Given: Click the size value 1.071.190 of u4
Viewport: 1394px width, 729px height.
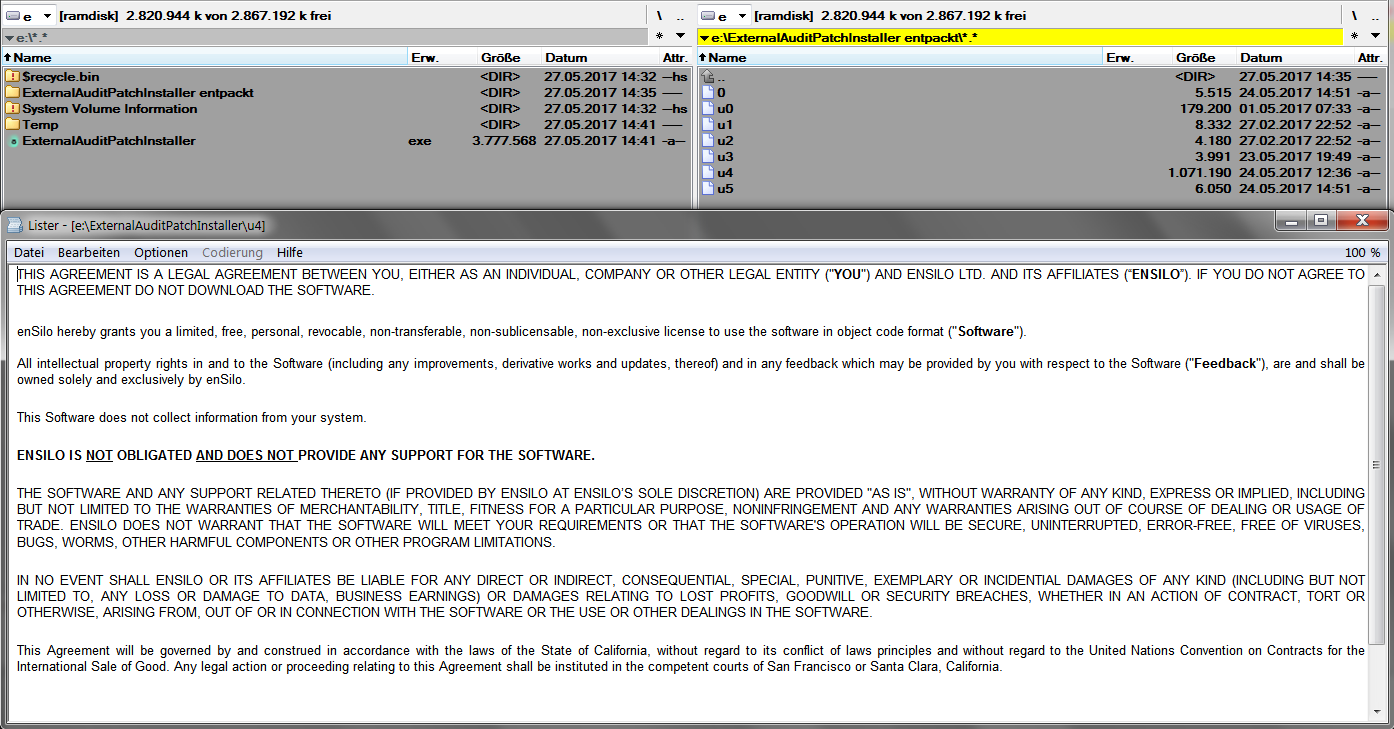Looking at the screenshot, I should pos(1199,173).
